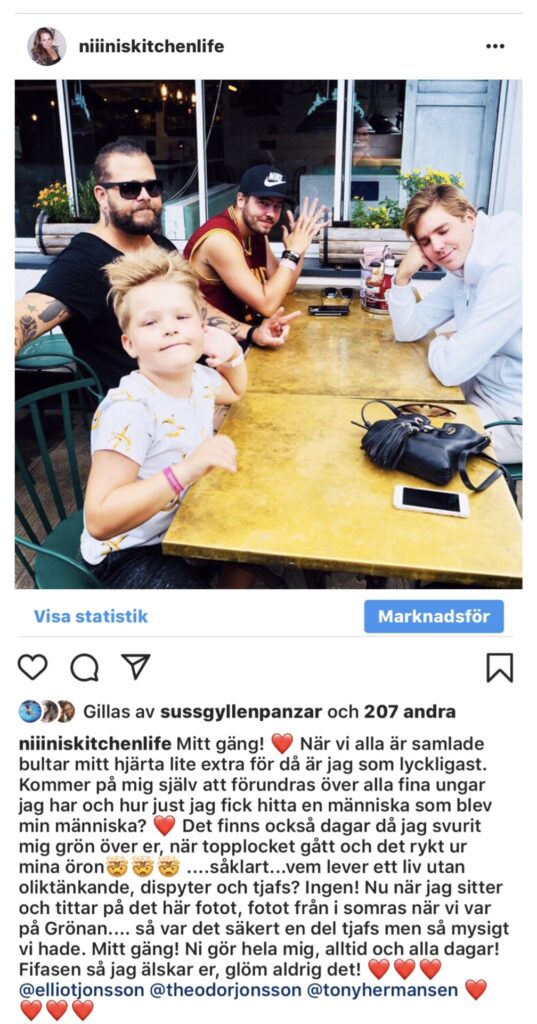Tap niiiniskitchenlife profile picture
The image size is (537, 1024).
click(x=46, y=46)
